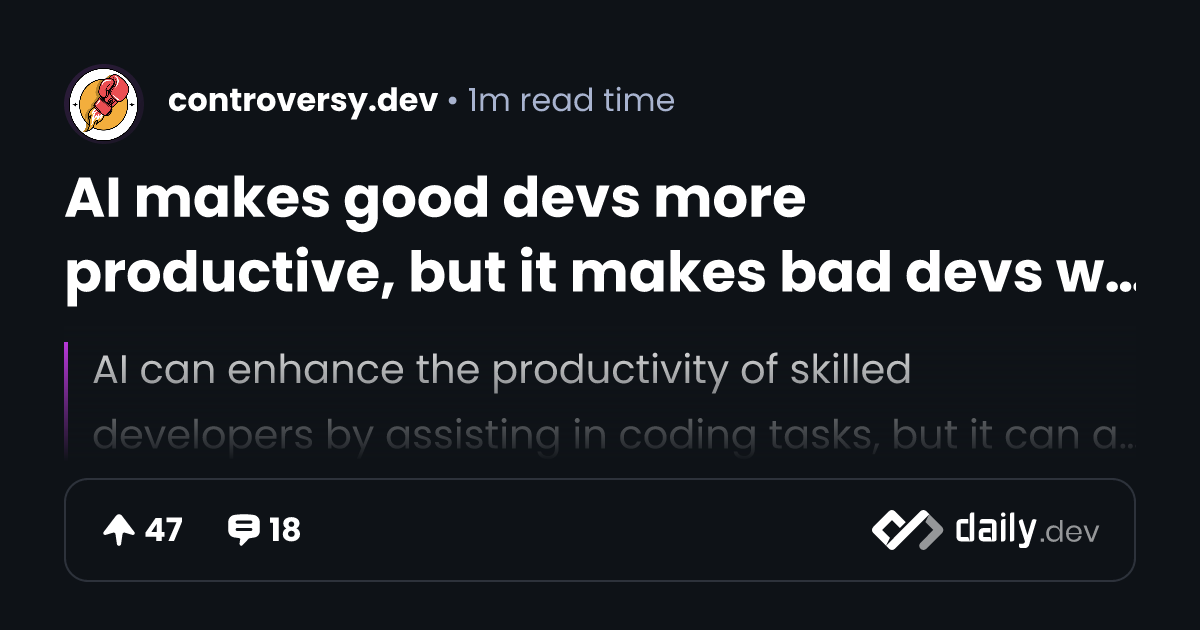Click the ".dev" suffix of the daily.dev wordmark
This screenshot has width=1200, height=630.
[1070, 533]
